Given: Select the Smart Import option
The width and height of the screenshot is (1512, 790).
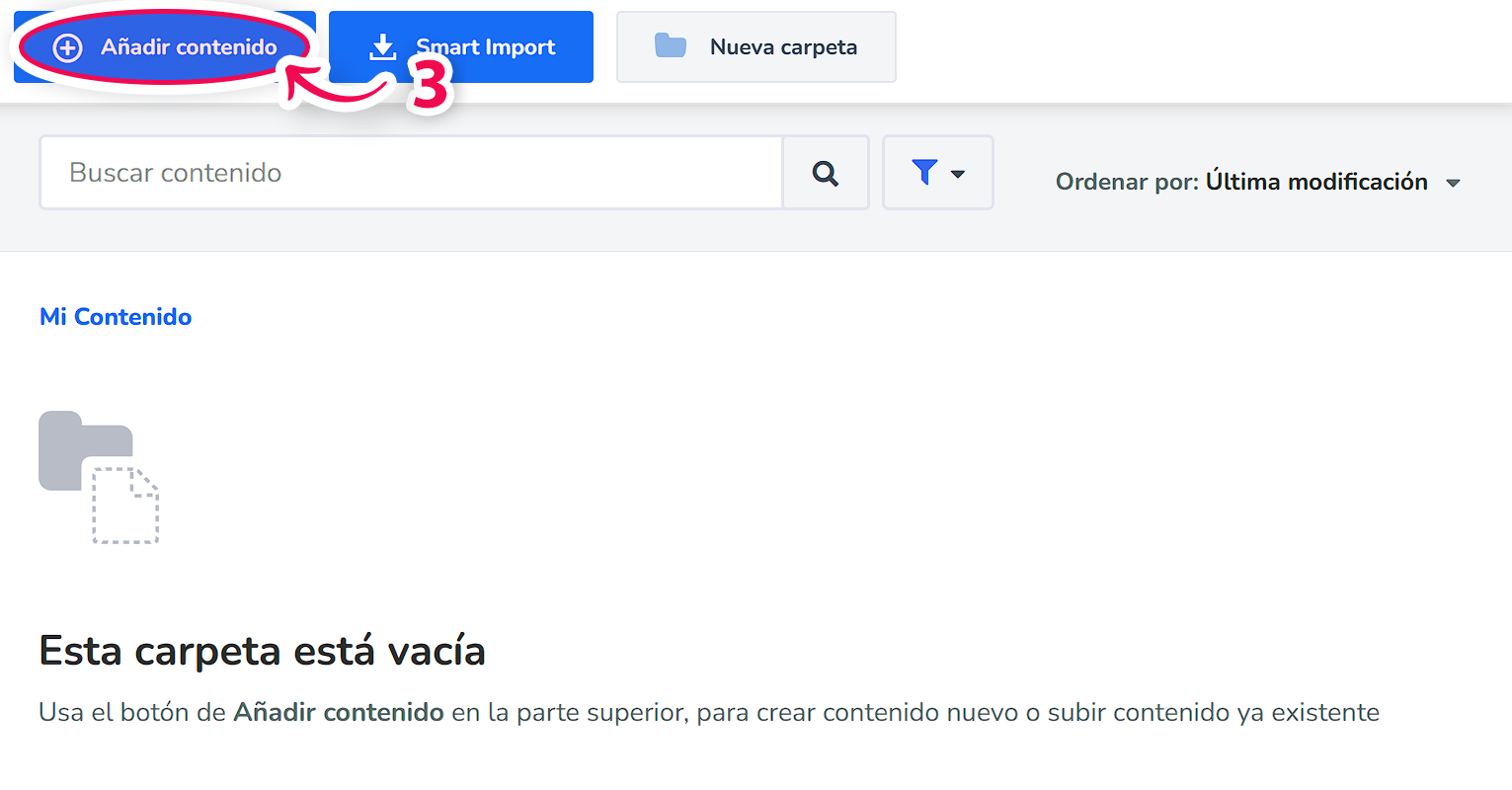Looking at the screenshot, I should point(461,45).
